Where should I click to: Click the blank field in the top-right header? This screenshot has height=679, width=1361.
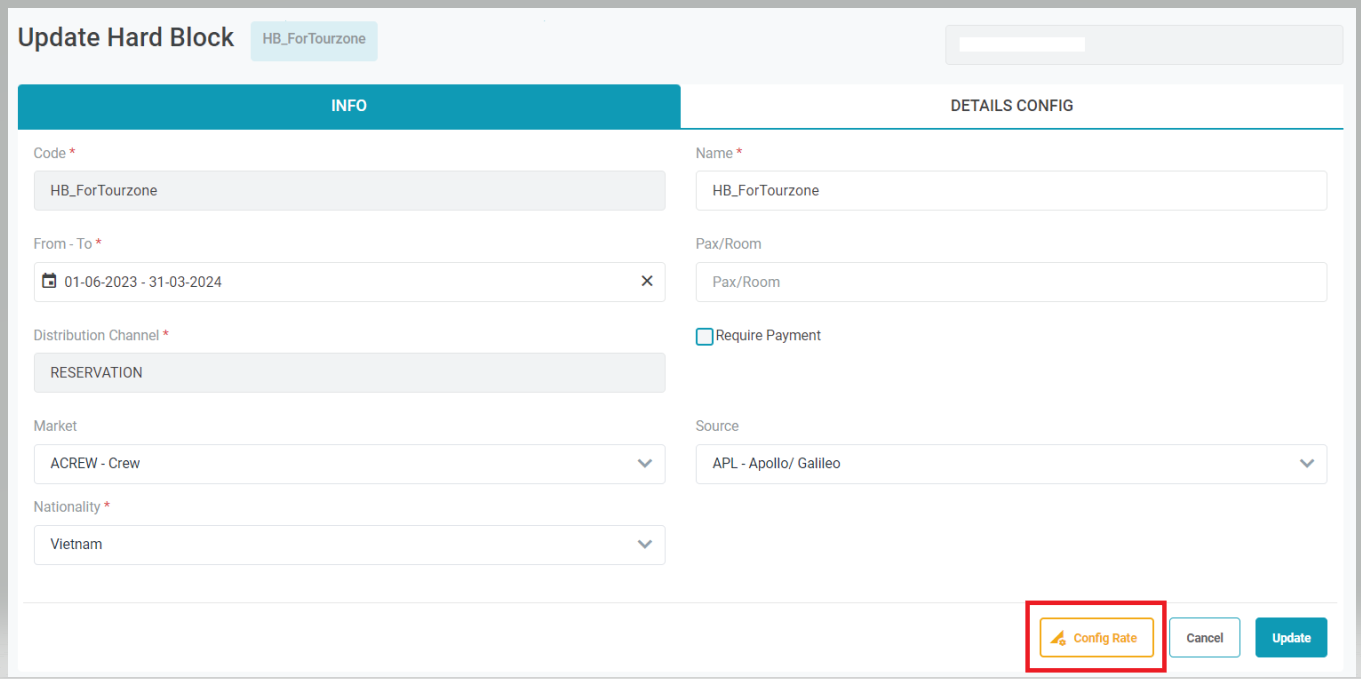[1143, 45]
